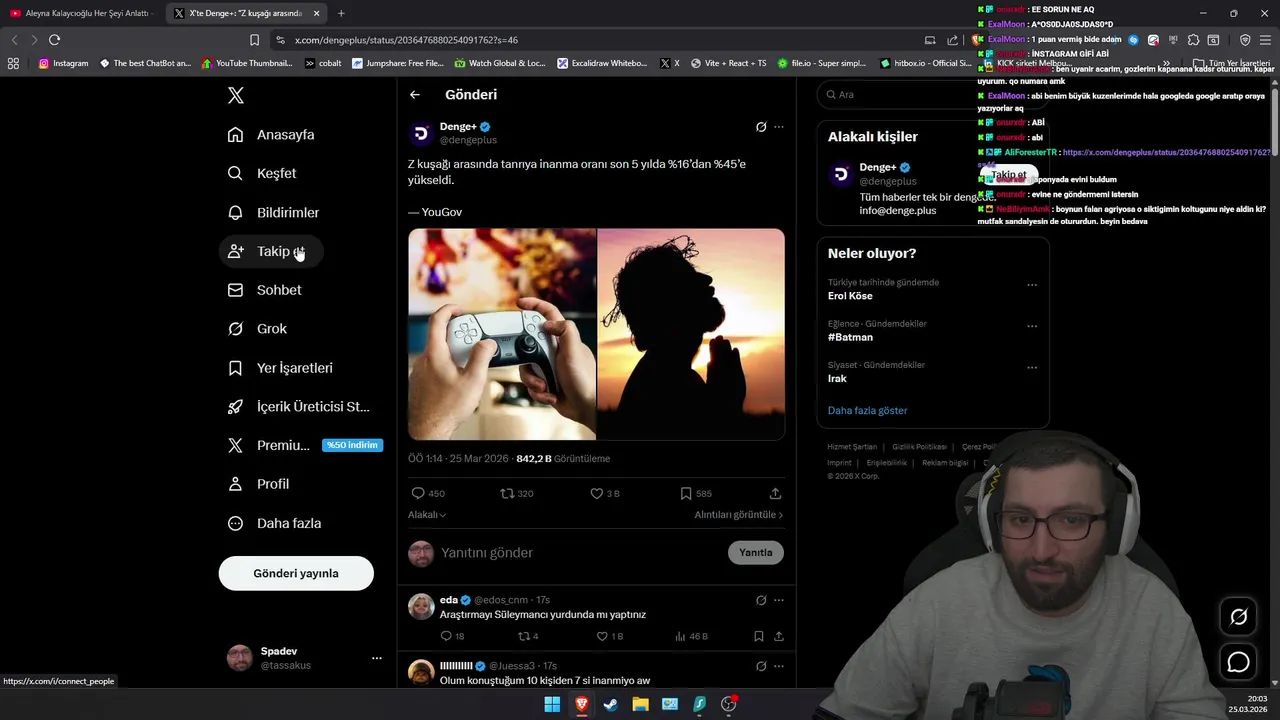Open Yer İşaretleri in the sidebar
The width and height of the screenshot is (1280, 720).
(280, 368)
